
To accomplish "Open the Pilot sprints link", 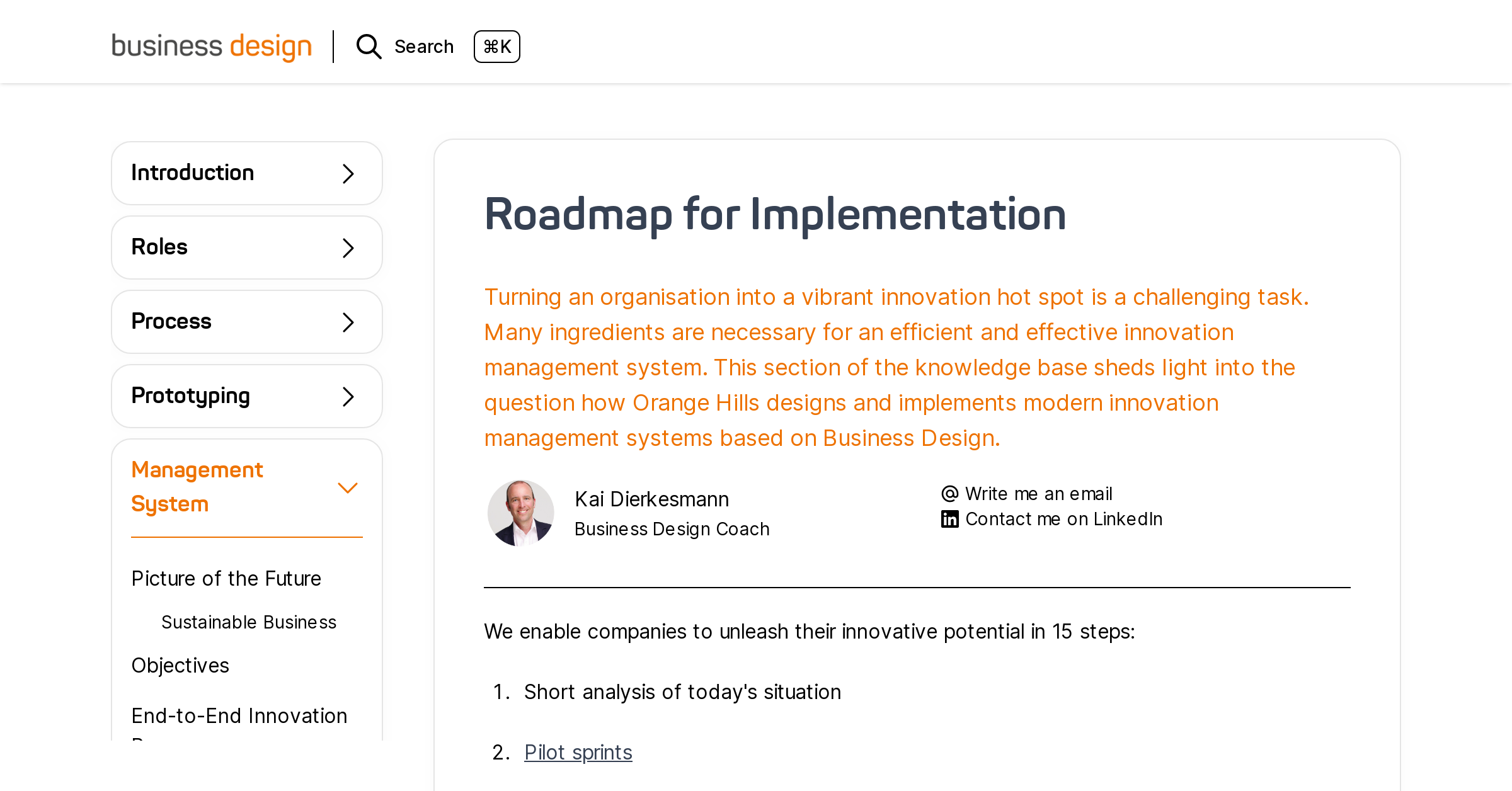I will click(x=578, y=752).
